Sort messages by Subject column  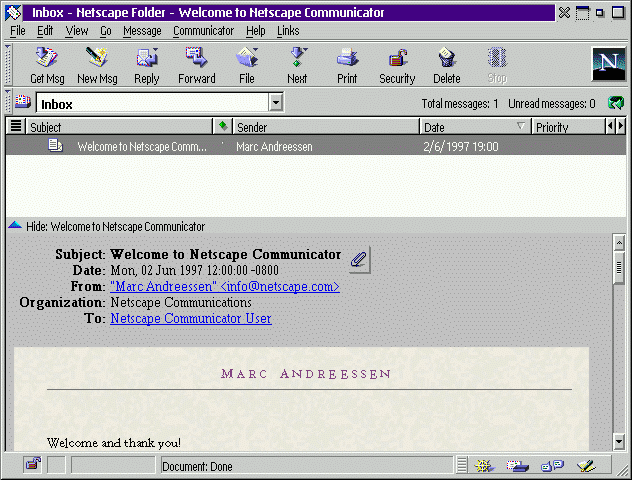(119, 126)
